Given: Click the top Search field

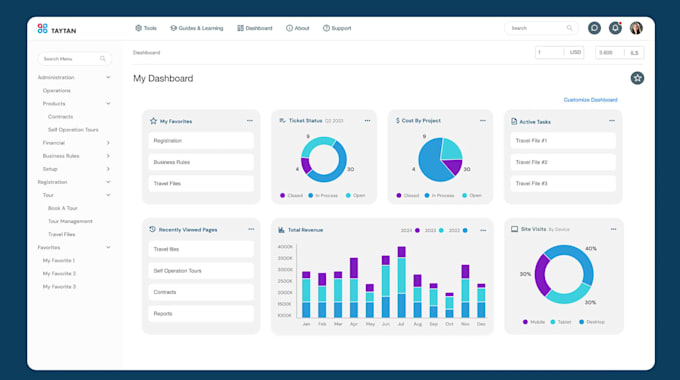Looking at the screenshot, I should coord(541,28).
